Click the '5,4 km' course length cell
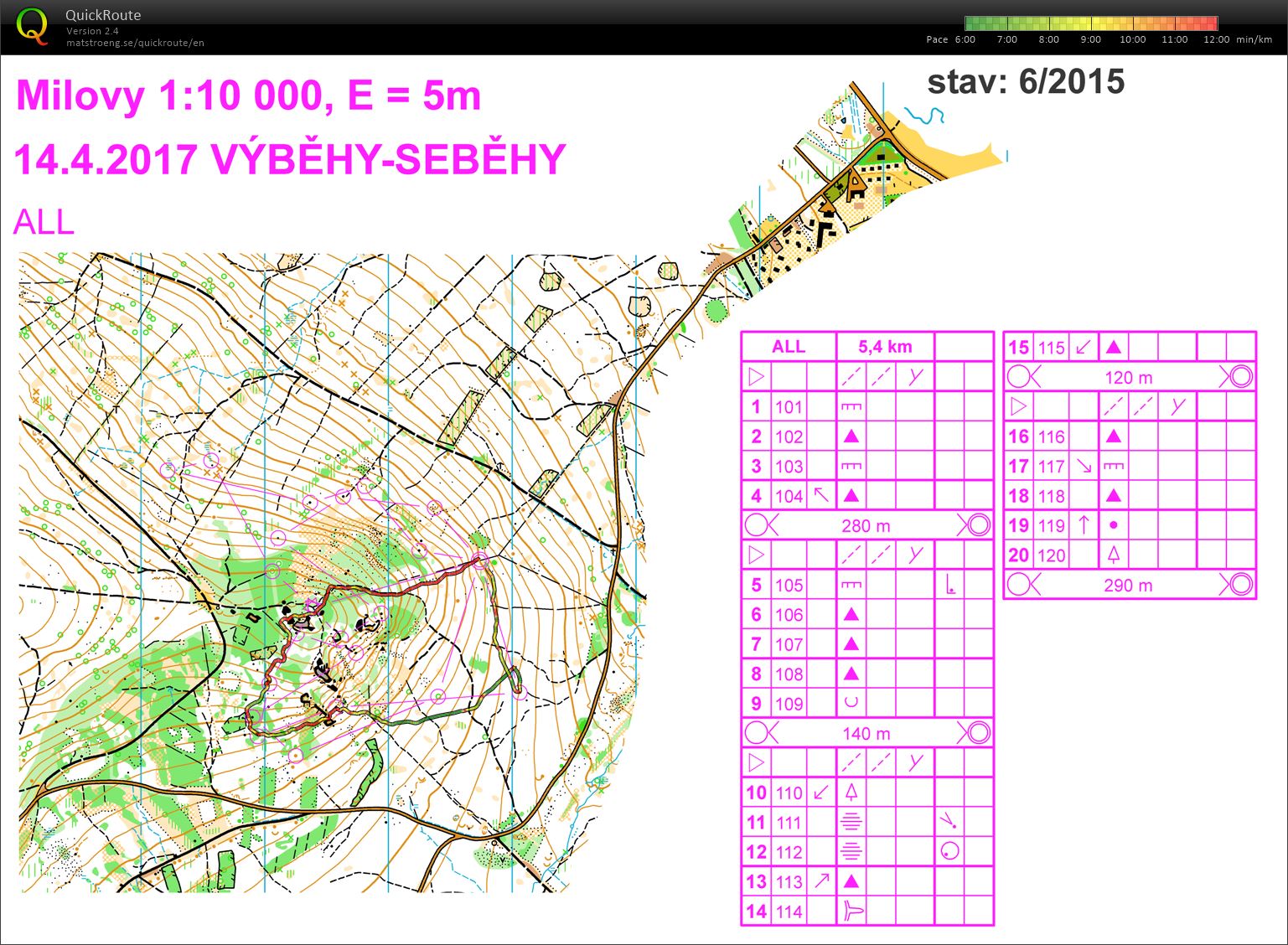The width and height of the screenshot is (1288, 945). point(885,347)
